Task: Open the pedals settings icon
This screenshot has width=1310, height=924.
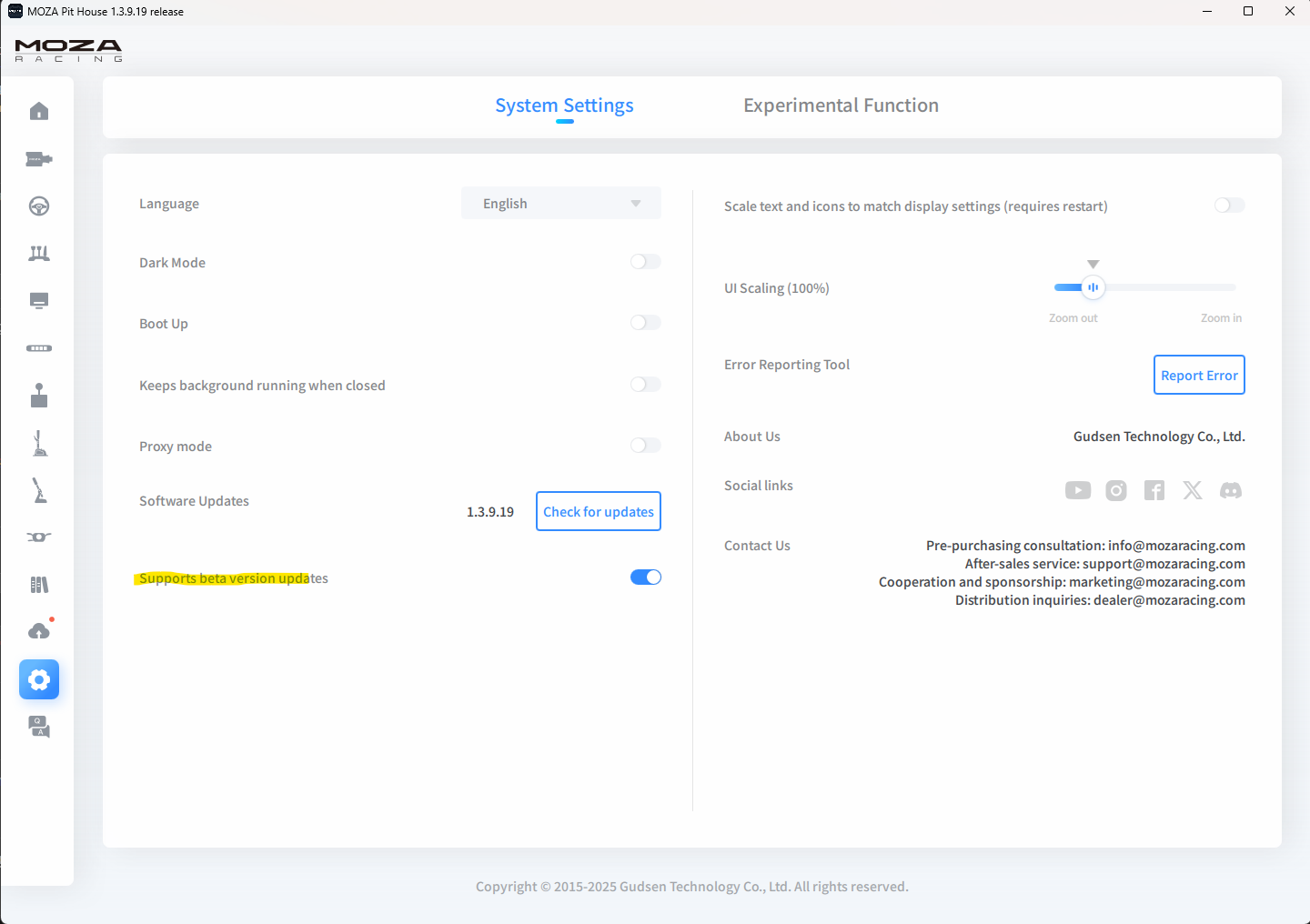Action: 39,254
